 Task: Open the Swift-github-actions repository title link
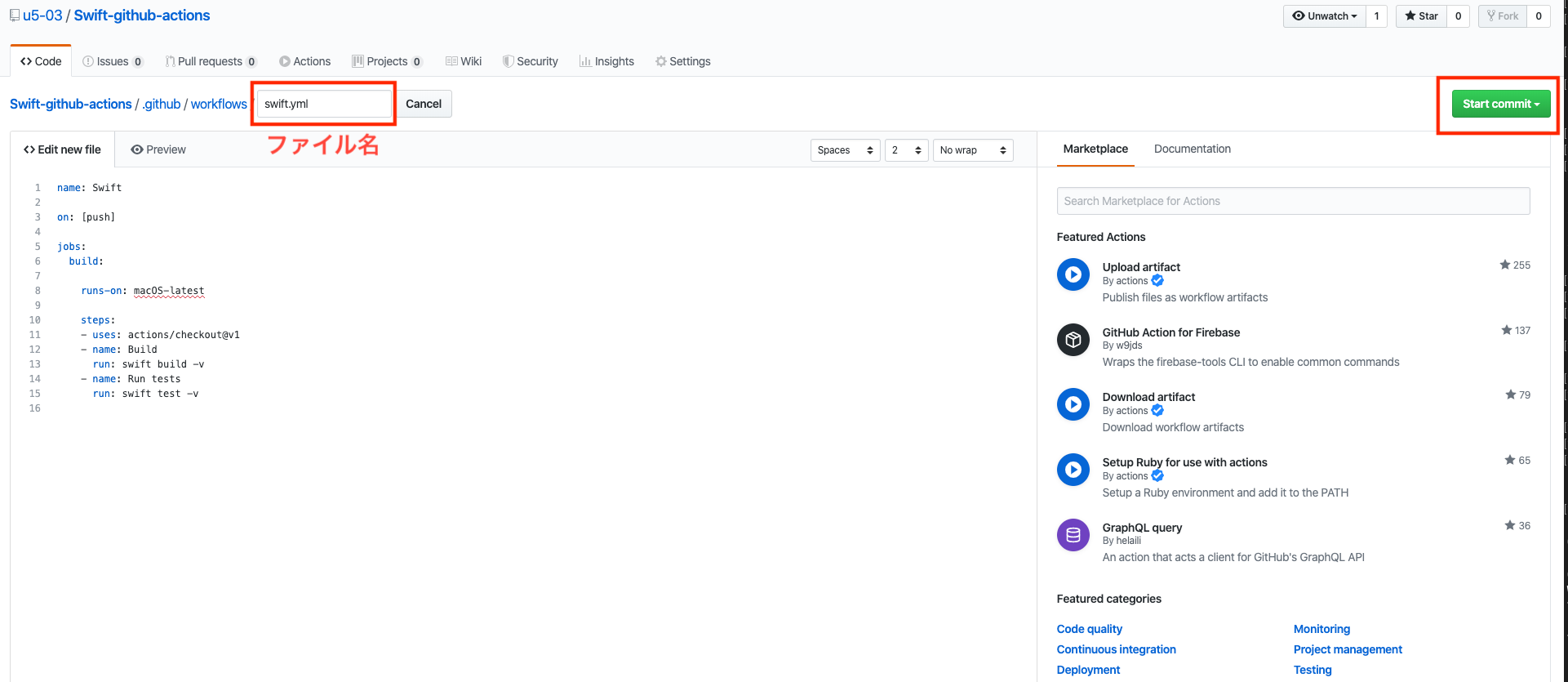click(x=142, y=16)
